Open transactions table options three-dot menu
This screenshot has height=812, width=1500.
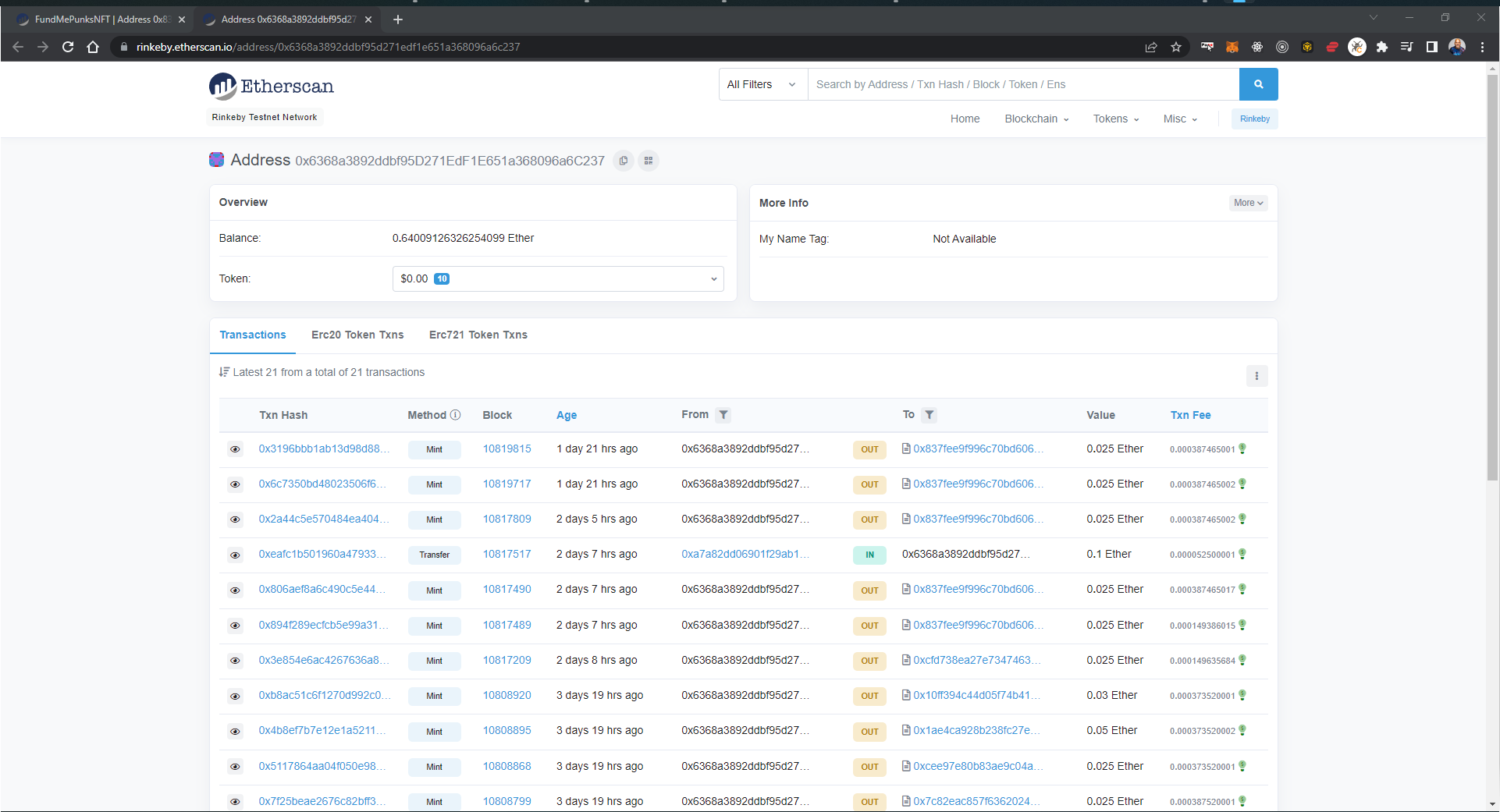pyautogui.click(x=1257, y=376)
